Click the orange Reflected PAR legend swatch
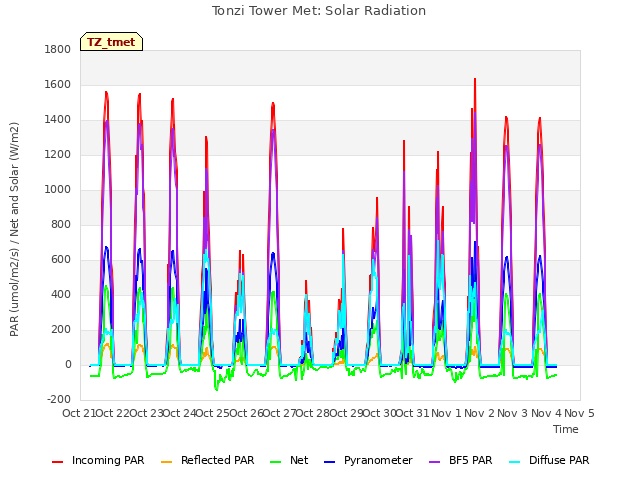The height and width of the screenshot is (480, 640). tap(167, 462)
